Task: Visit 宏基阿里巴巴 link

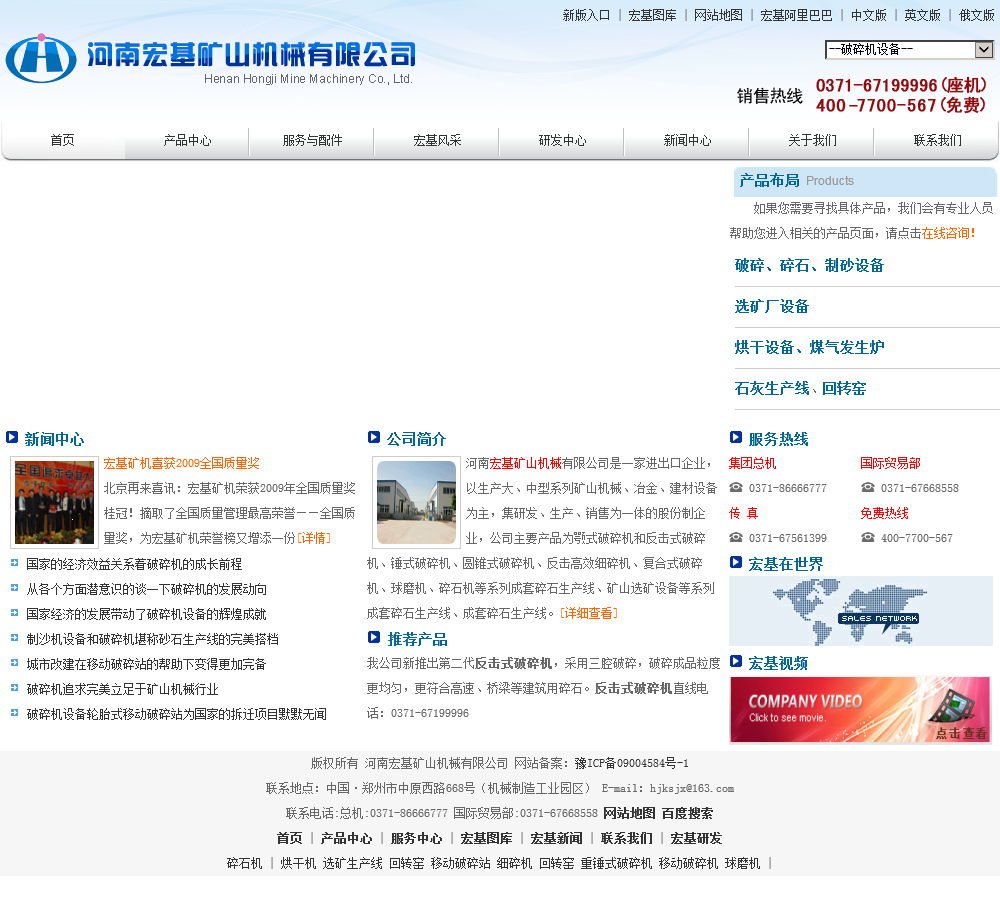Action: click(x=796, y=15)
